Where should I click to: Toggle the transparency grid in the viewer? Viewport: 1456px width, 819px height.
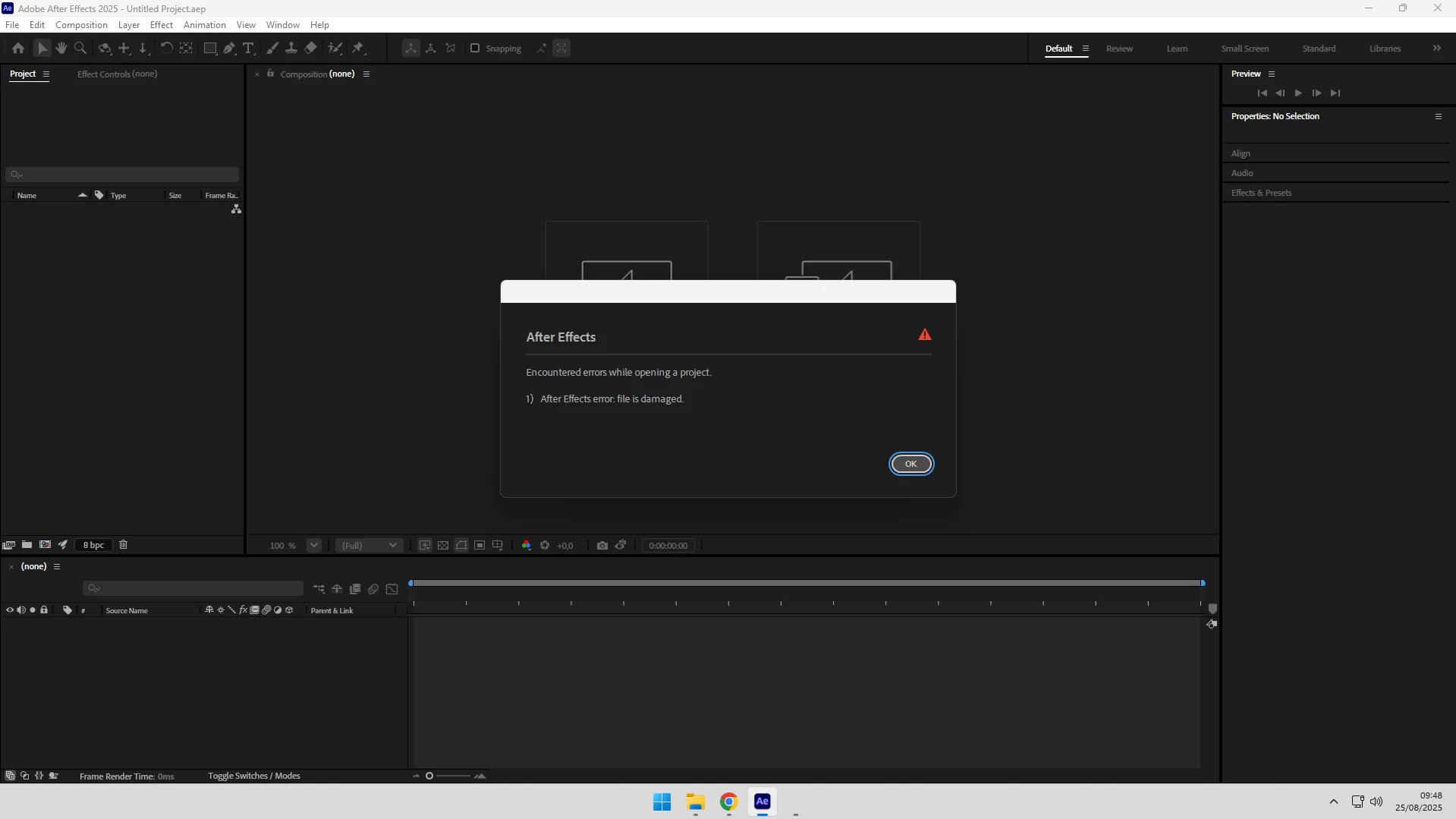point(443,546)
